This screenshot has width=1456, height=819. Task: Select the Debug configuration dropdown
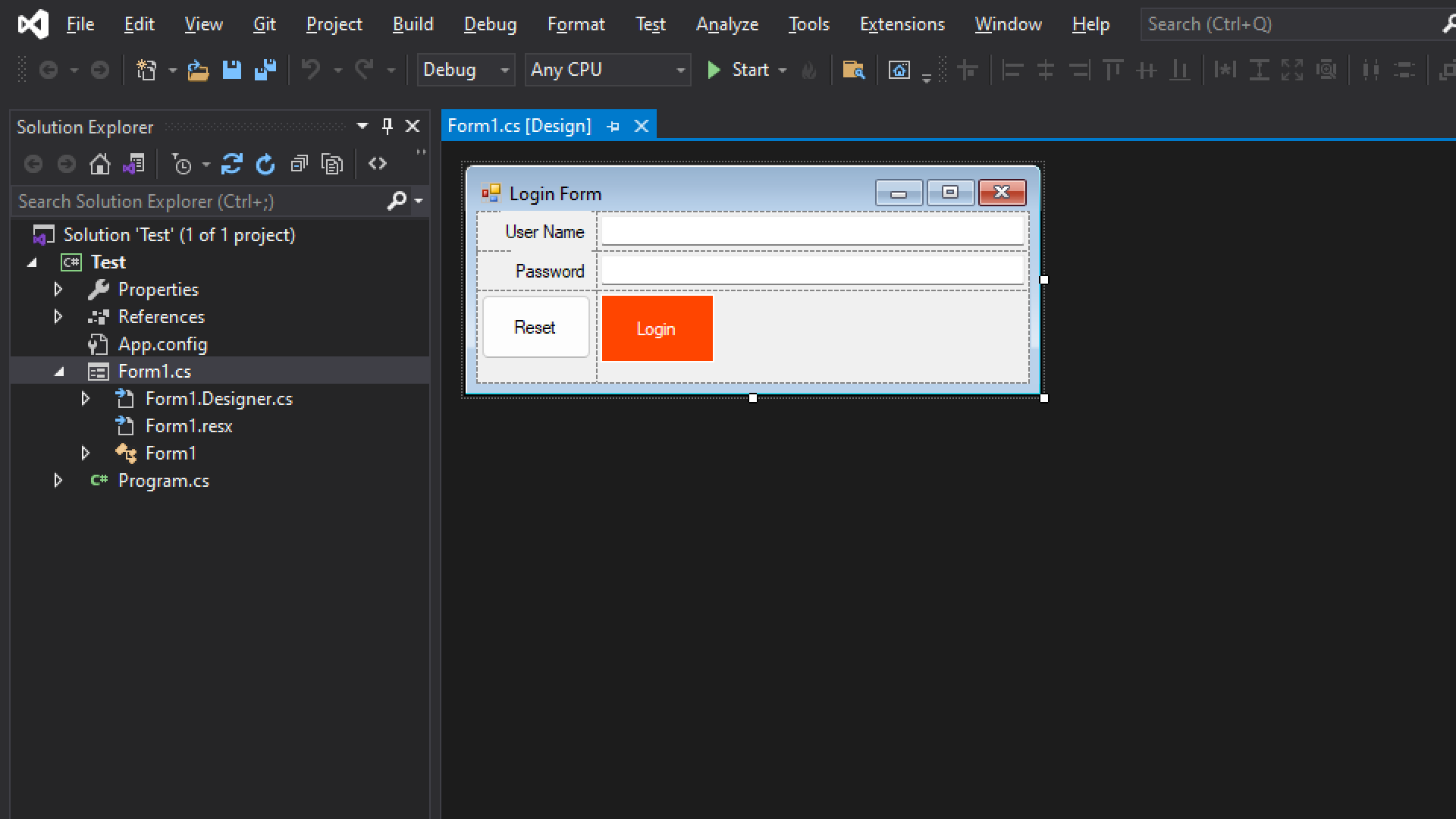click(465, 69)
